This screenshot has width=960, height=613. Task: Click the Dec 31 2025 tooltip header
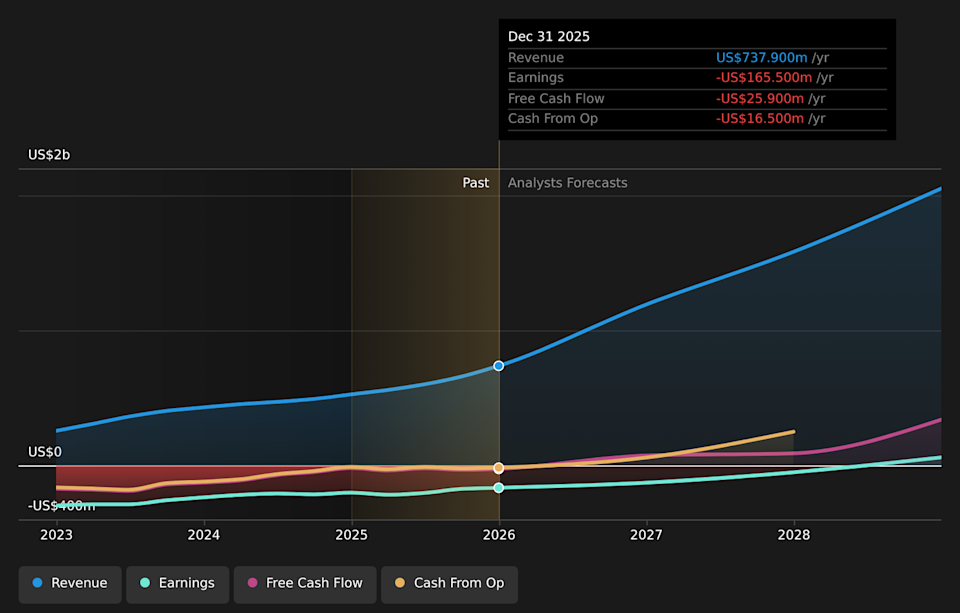[549, 36]
